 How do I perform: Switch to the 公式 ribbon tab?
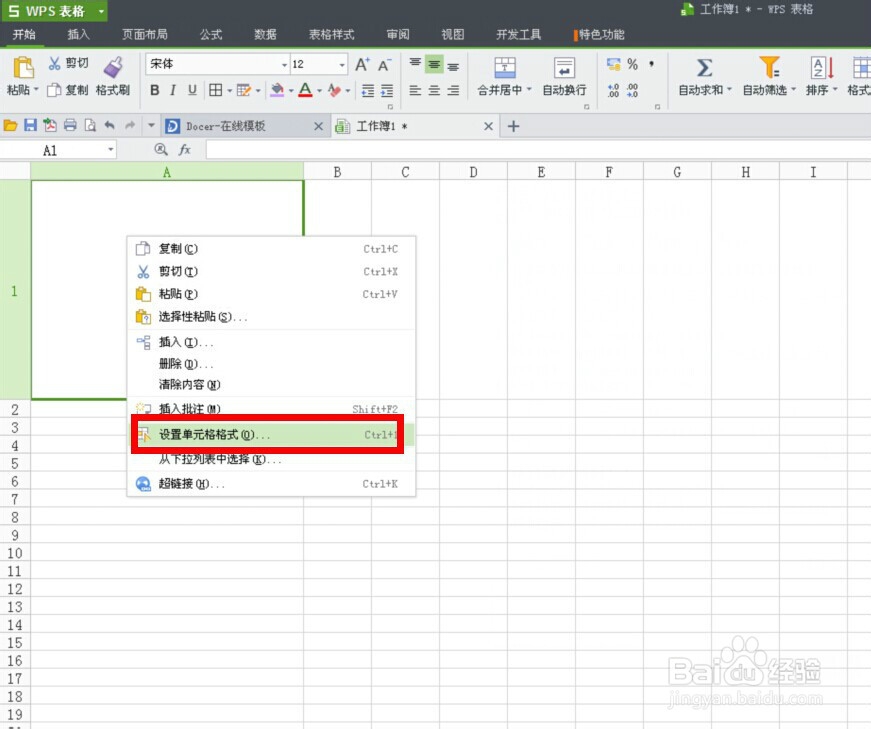tap(211, 34)
